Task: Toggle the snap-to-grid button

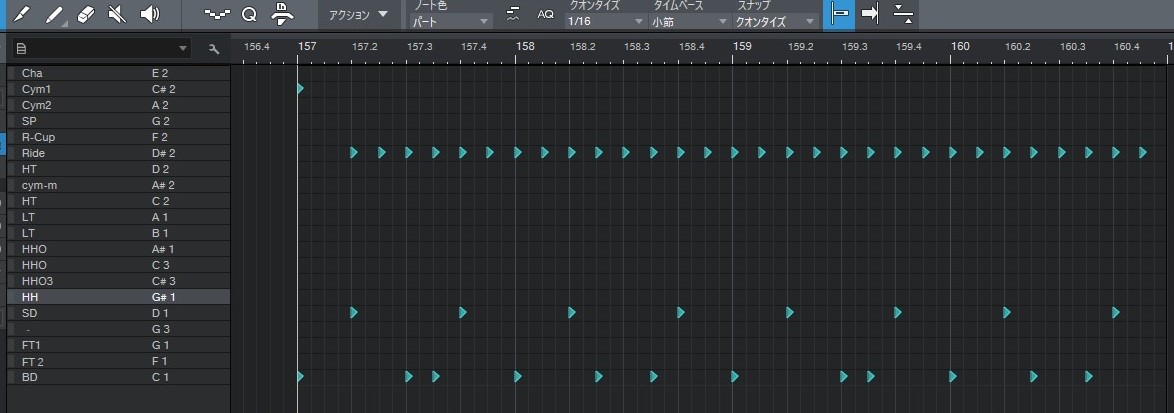Action: tap(839, 14)
